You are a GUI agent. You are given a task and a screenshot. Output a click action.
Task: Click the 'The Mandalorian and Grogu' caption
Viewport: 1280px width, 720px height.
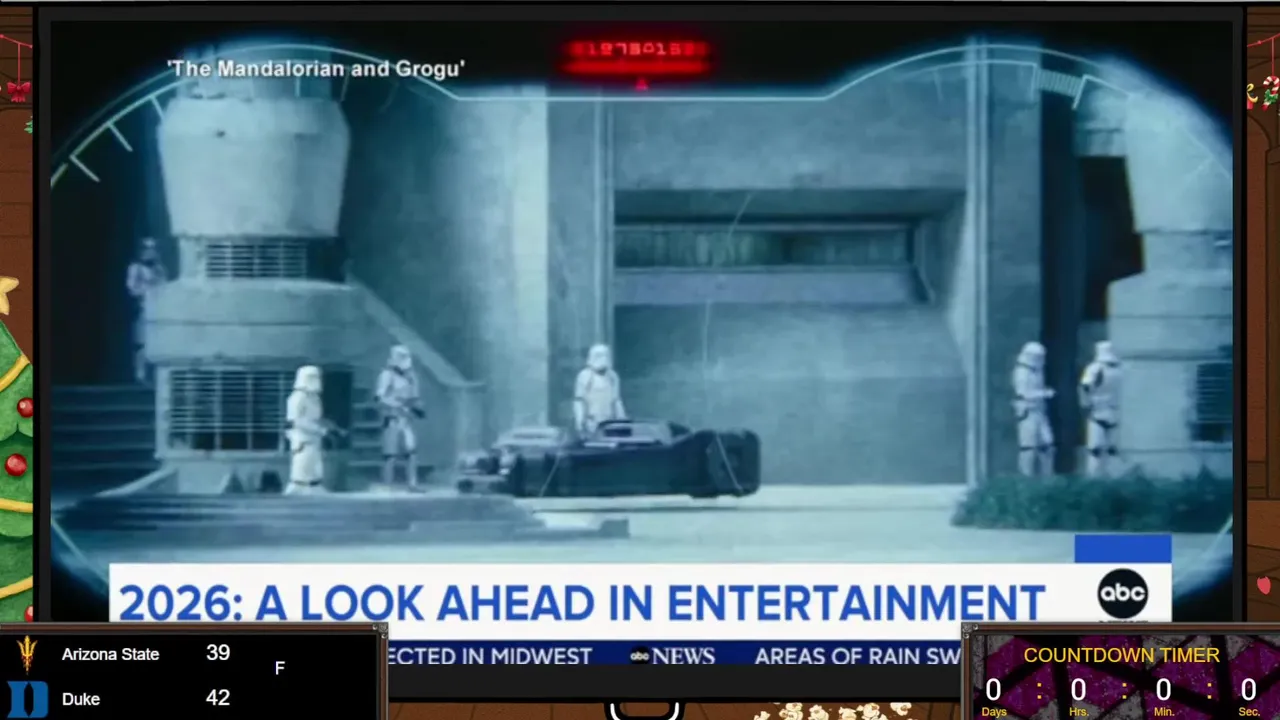[x=316, y=69]
